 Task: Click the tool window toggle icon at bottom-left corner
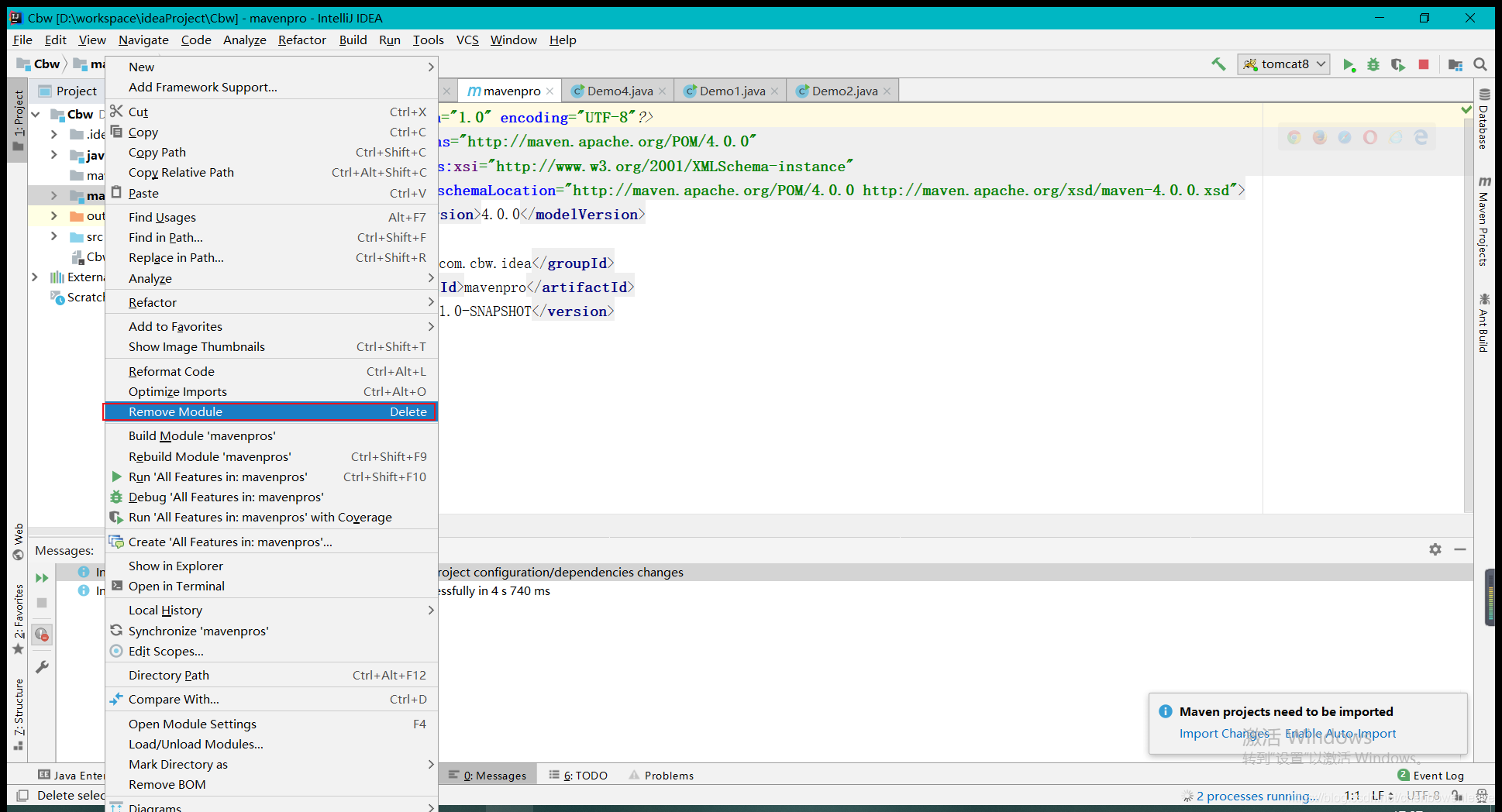[22, 796]
